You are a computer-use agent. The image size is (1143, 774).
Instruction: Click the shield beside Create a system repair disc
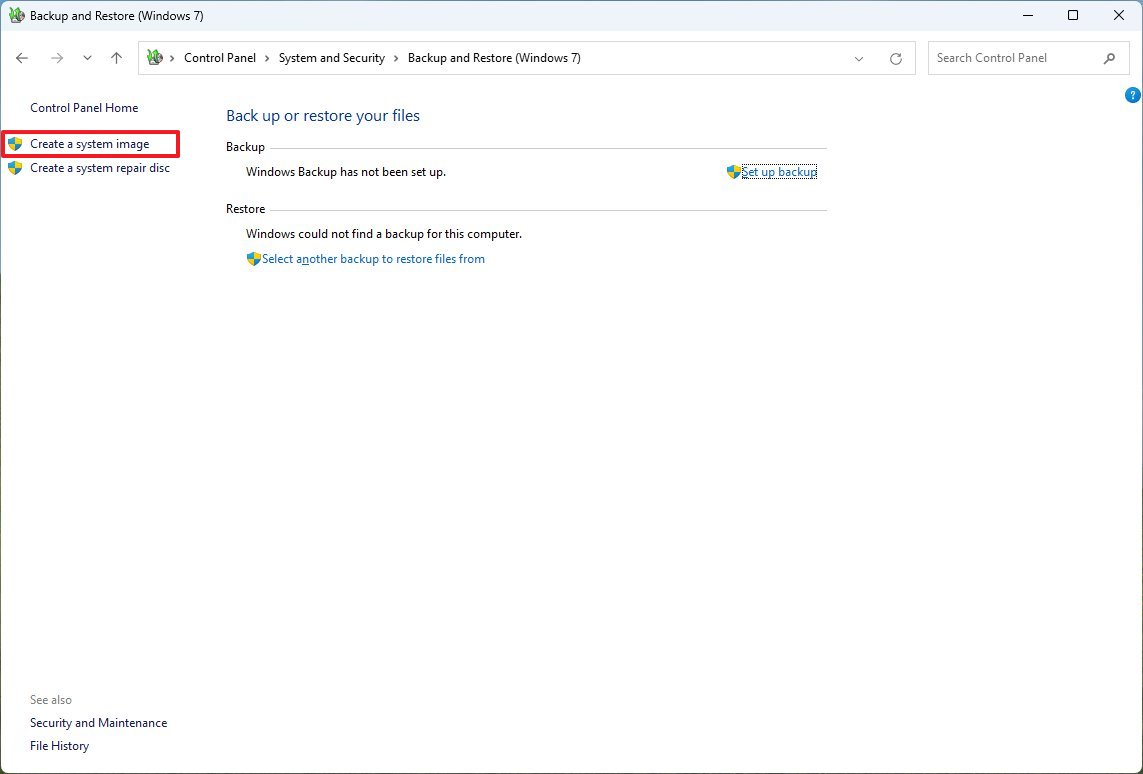(14, 168)
